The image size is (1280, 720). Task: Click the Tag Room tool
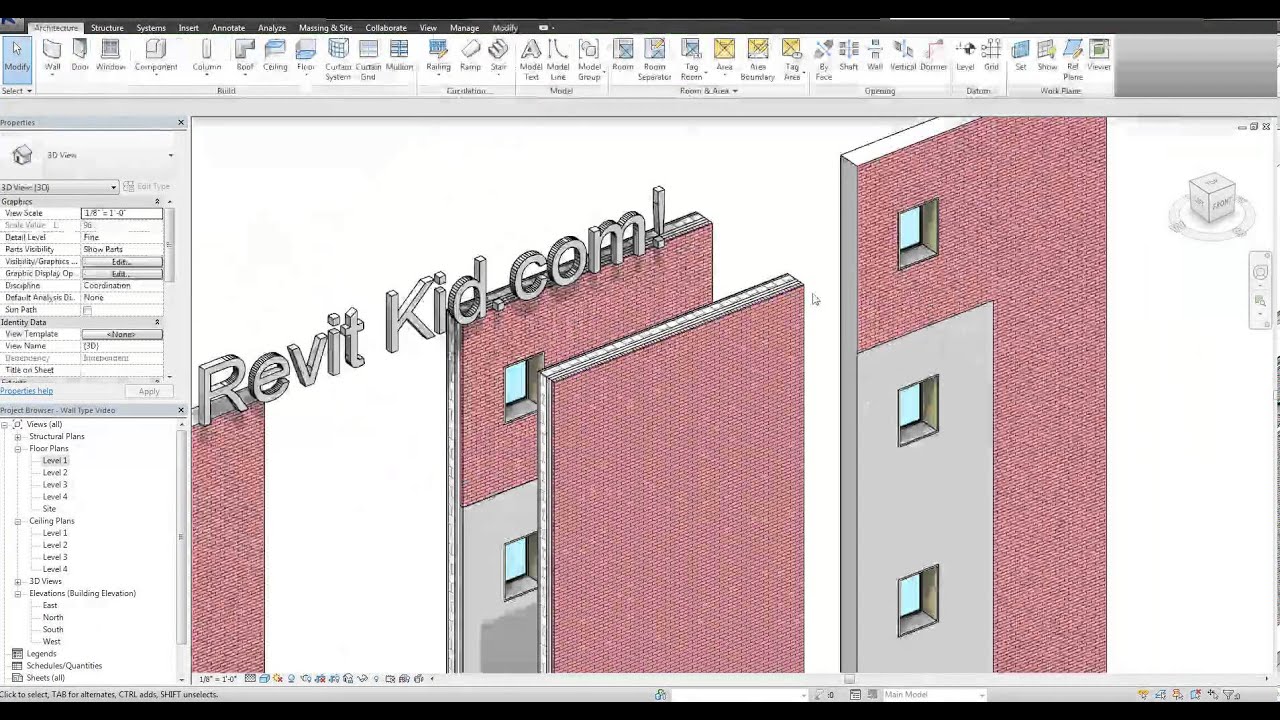coord(691,60)
